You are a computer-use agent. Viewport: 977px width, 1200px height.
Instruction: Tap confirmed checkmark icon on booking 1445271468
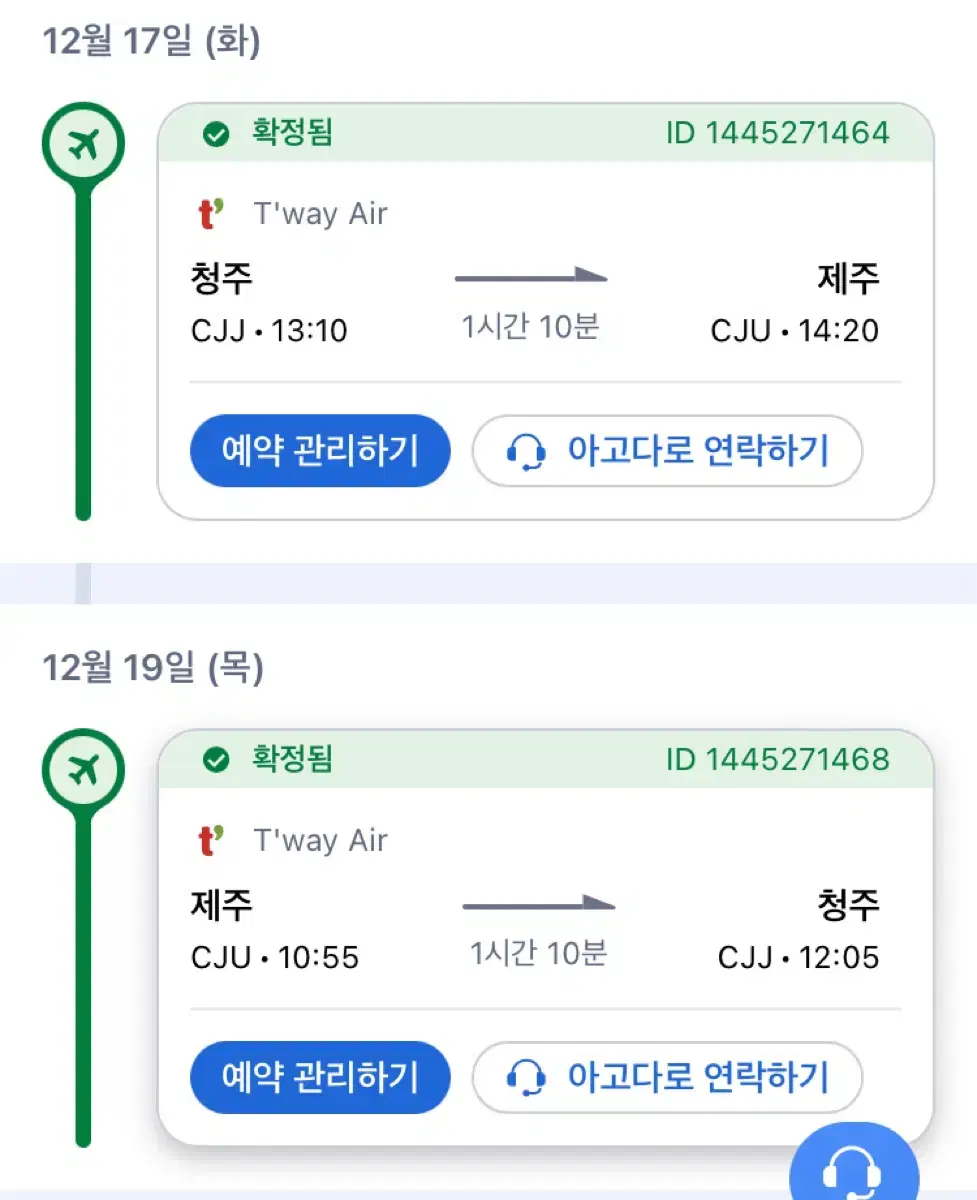point(215,761)
